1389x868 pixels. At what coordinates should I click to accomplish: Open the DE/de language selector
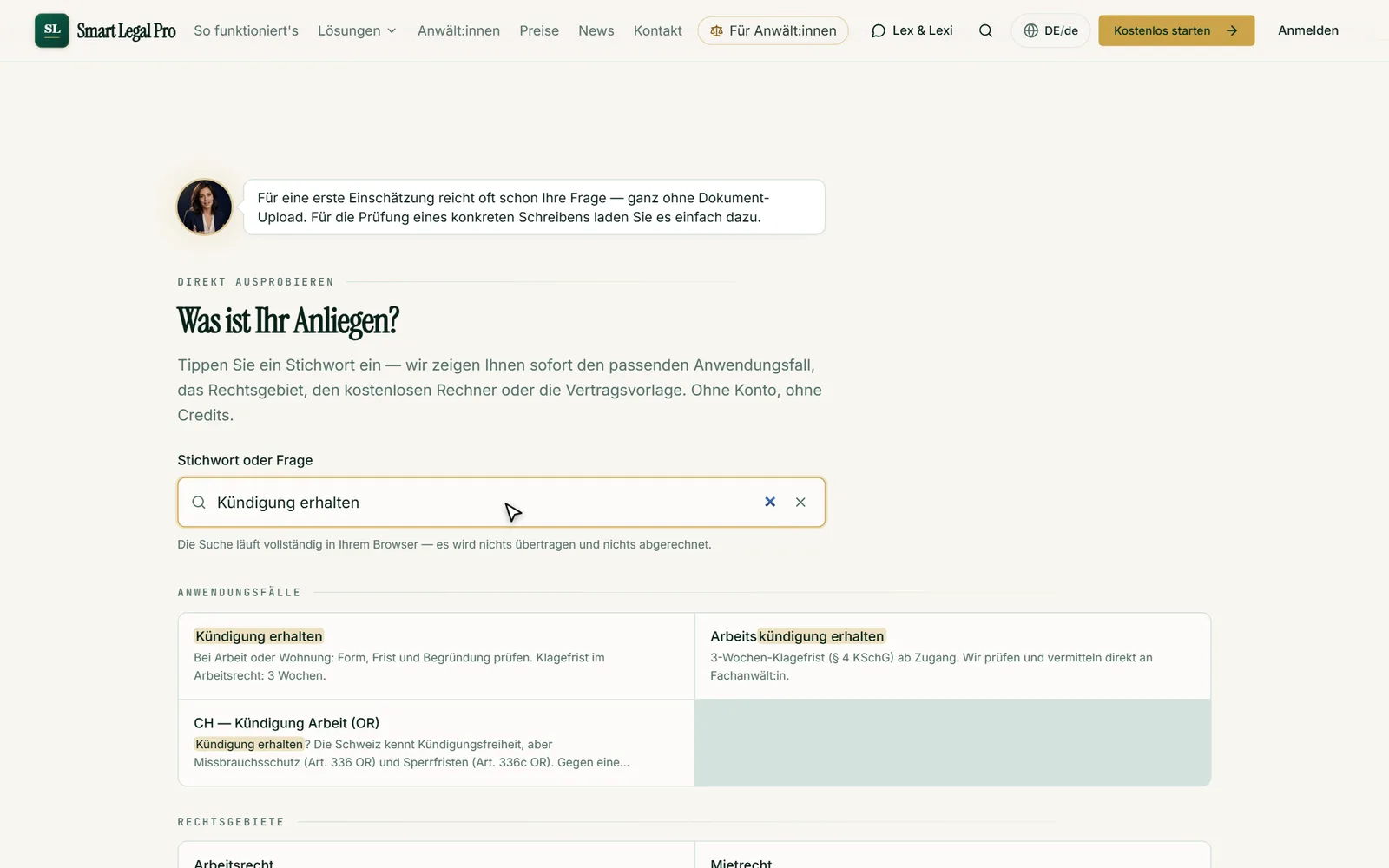[x=1050, y=30]
